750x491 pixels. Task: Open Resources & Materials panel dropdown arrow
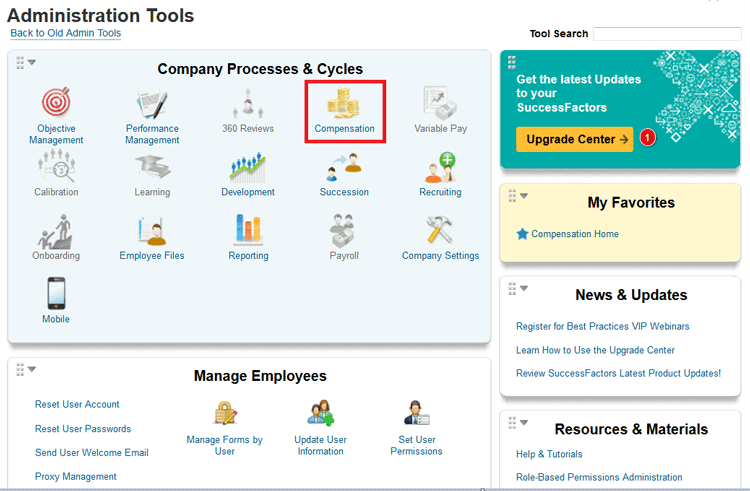524,423
